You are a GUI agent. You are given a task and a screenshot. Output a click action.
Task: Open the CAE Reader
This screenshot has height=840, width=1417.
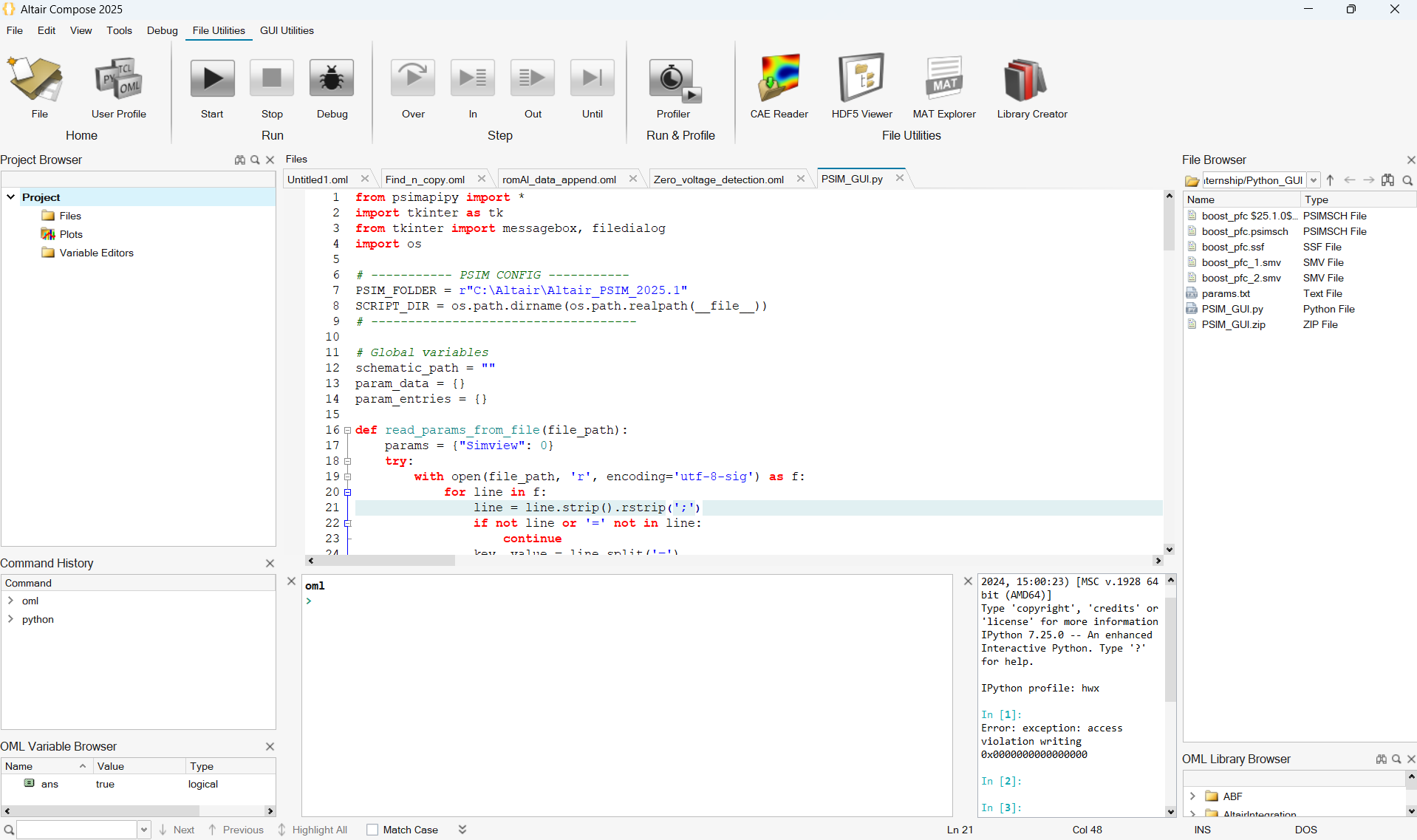(779, 78)
